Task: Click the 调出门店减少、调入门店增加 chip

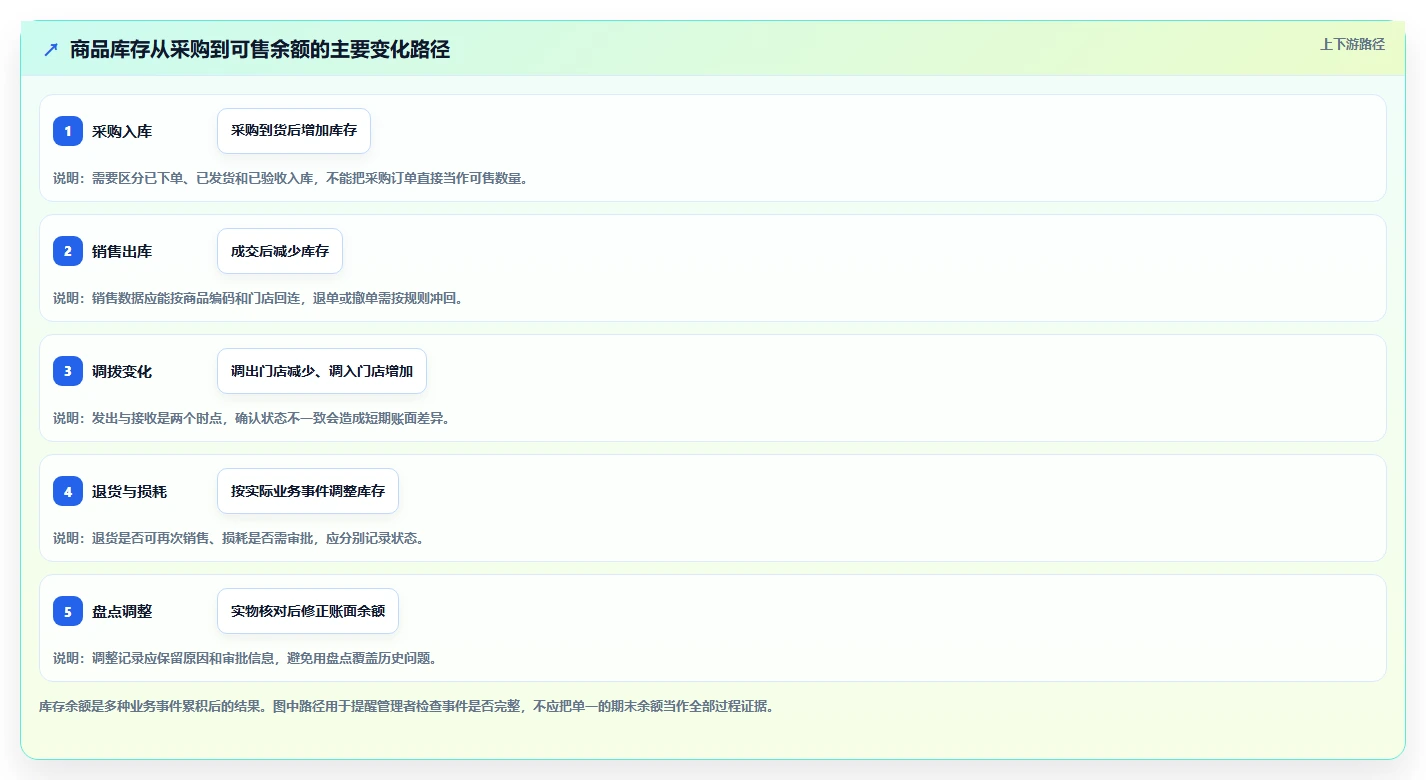Action: click(x=322, y=371)
